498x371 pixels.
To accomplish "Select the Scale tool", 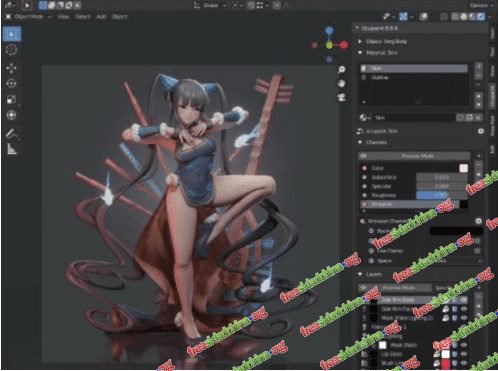I will point(12,99).
